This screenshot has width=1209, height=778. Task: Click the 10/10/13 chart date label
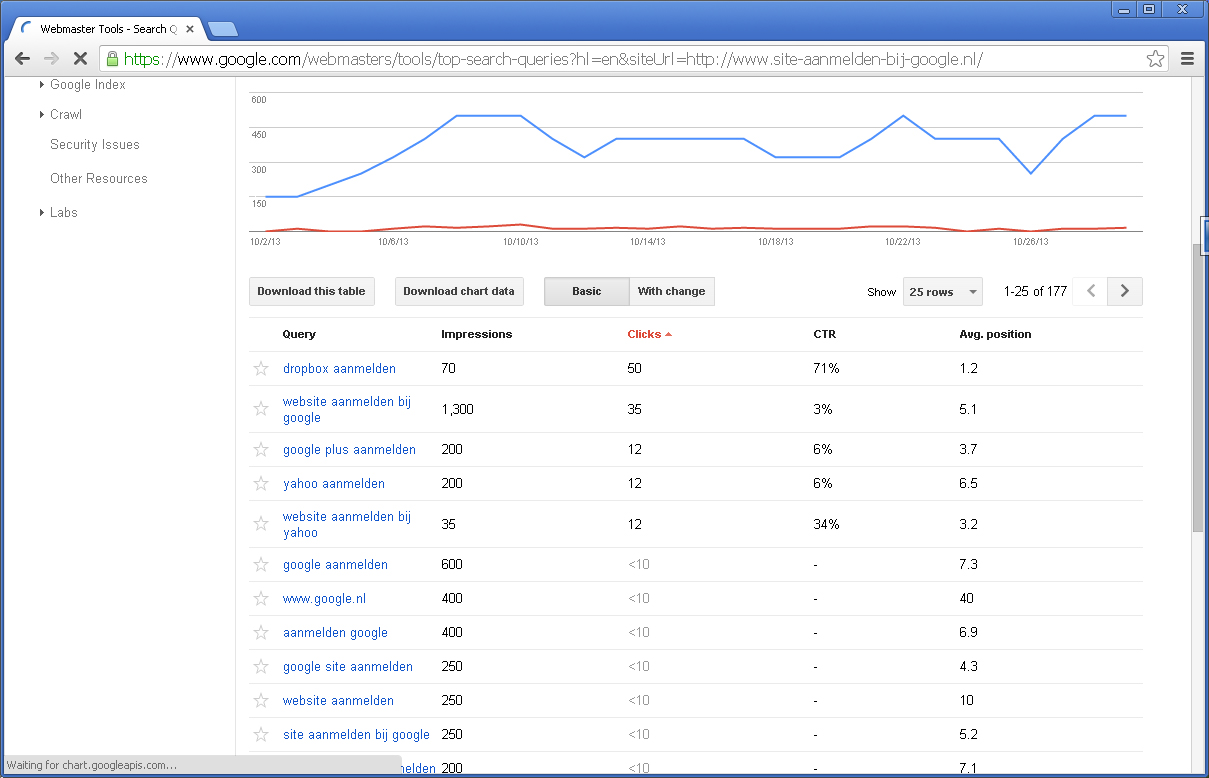(x=520, y=241)
